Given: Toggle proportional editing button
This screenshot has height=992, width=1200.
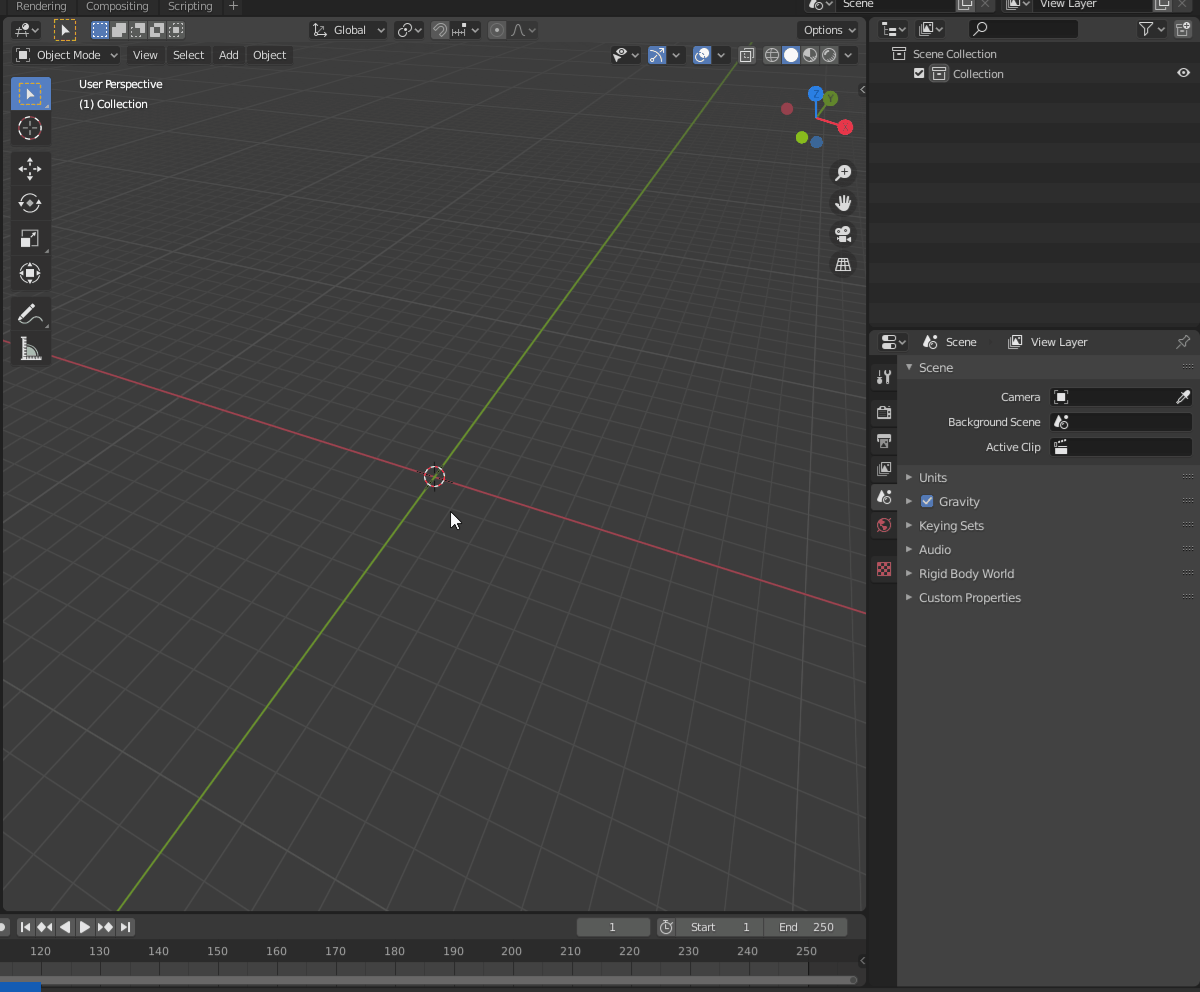Looking at the screenshot, I should [x=497, y=30].
